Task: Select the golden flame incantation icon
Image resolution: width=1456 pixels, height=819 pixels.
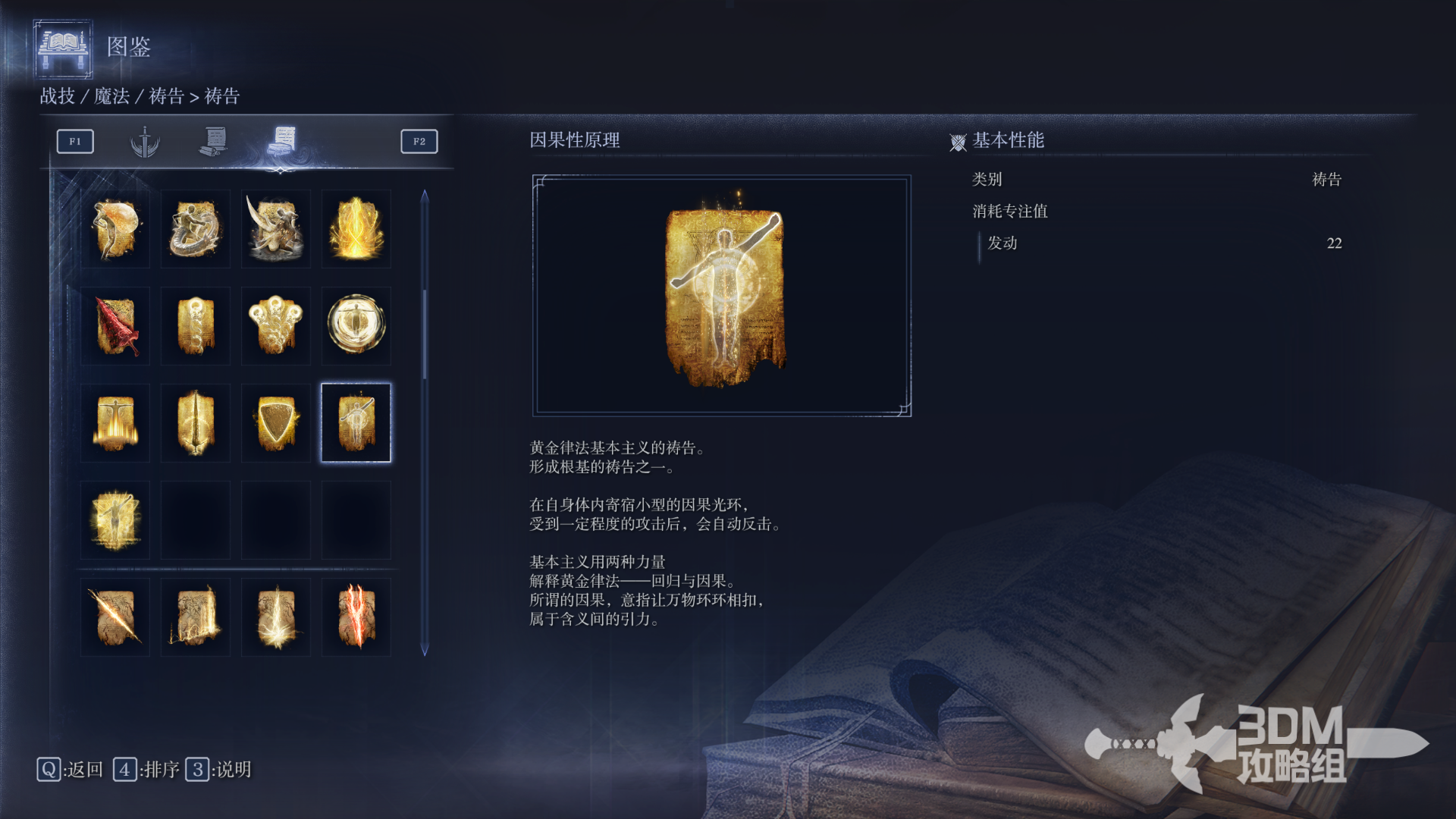Action: [x=356, y=228]
